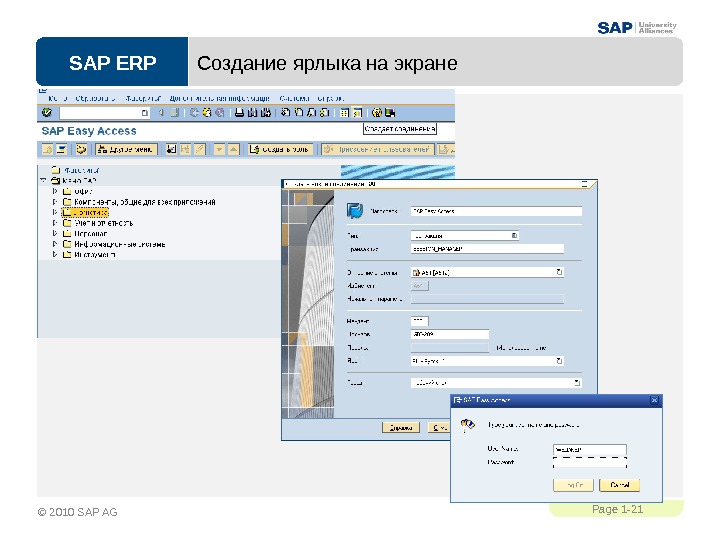
Task: Click the Move Favorites Down arrow icon
Action: coord(219,149)
